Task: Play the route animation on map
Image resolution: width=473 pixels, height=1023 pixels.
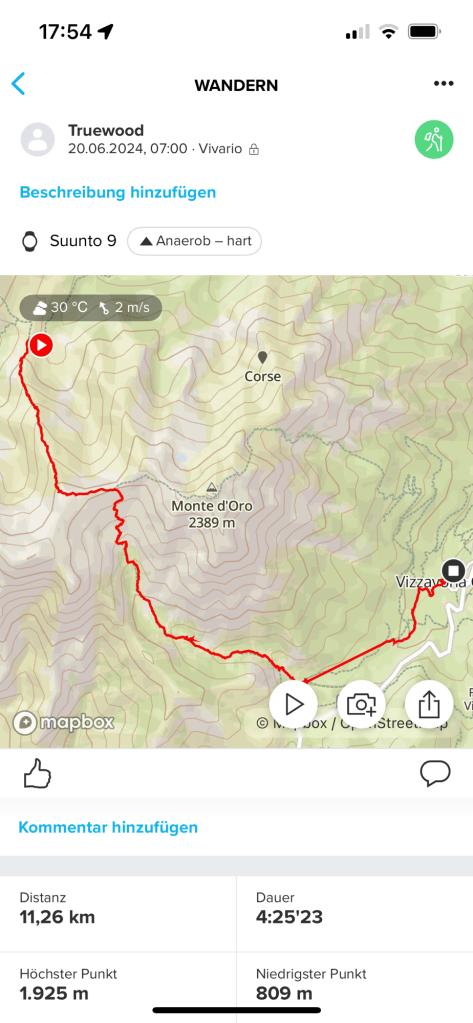Action: click(x=294, y=704)
